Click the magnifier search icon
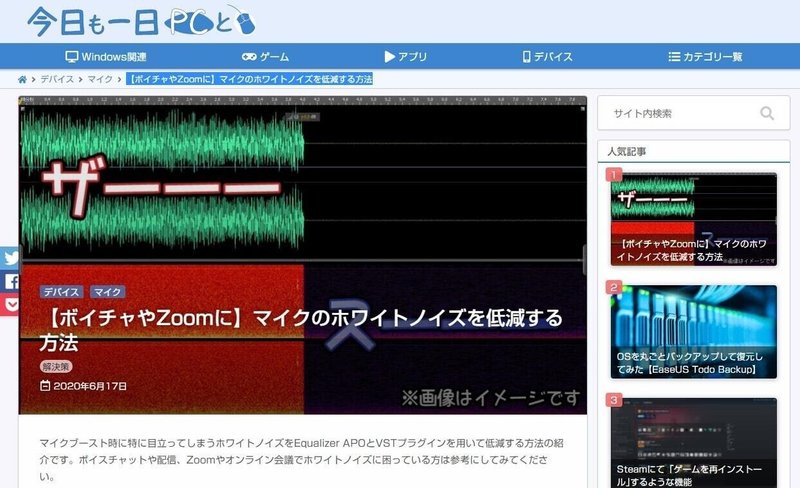The height and width of the screenshot is (488, 800). [x=766, y=113]
